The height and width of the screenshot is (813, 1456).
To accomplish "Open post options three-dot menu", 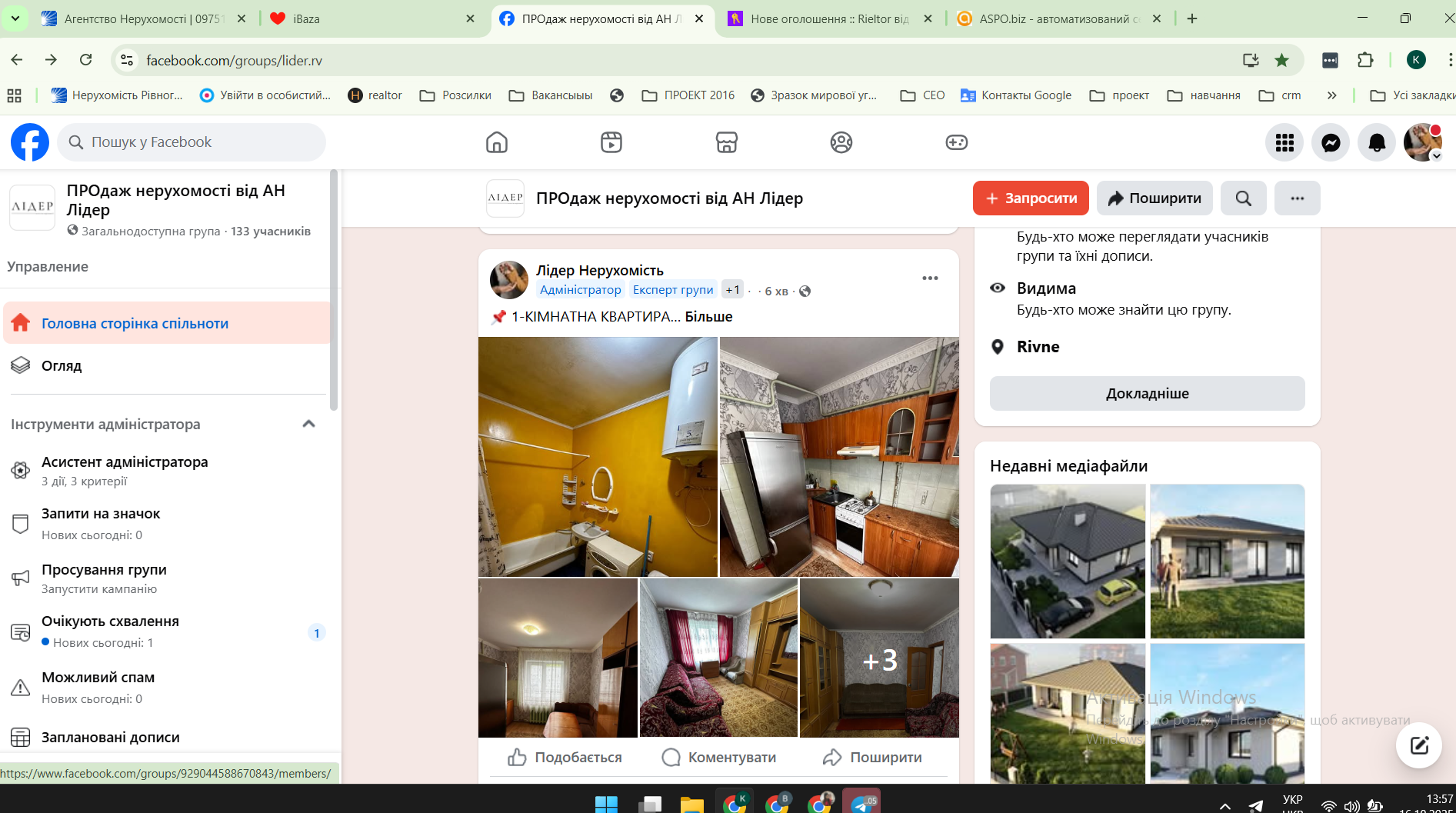I will [930, 278].
